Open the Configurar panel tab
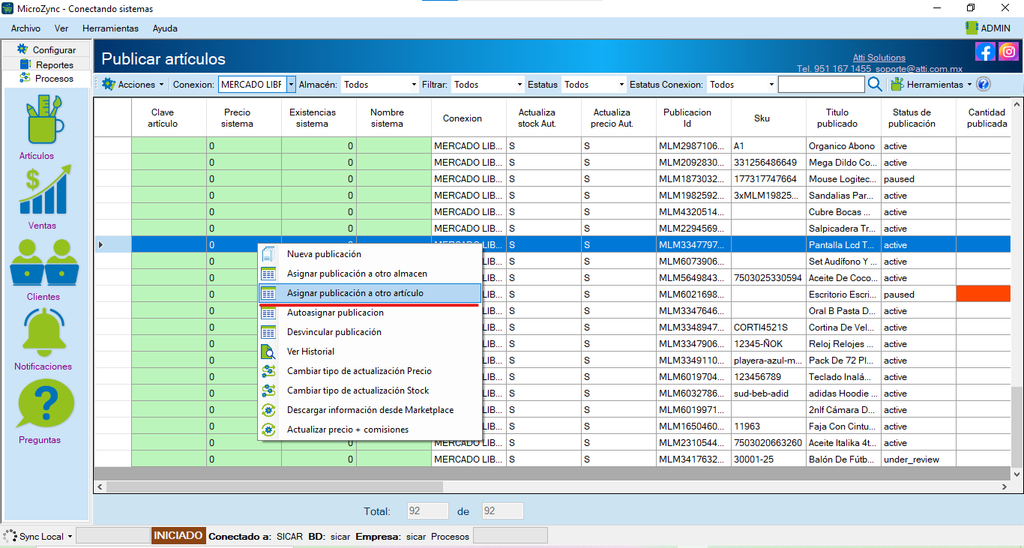1024x548 pixels. click(47, 50)
